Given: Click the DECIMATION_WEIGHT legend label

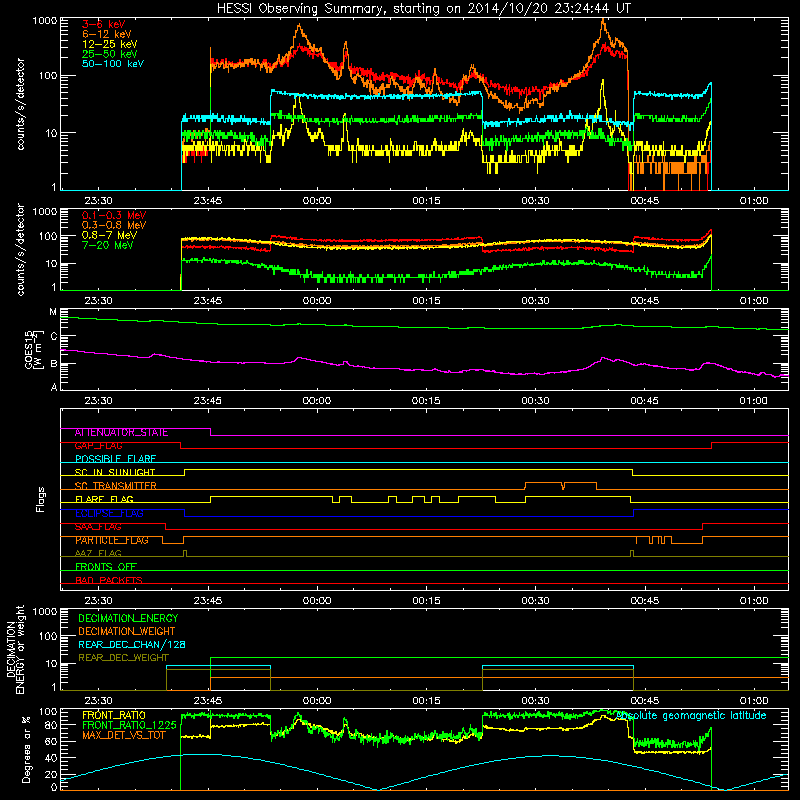Looking at the screenshot, I should click(x=127, y=632).
